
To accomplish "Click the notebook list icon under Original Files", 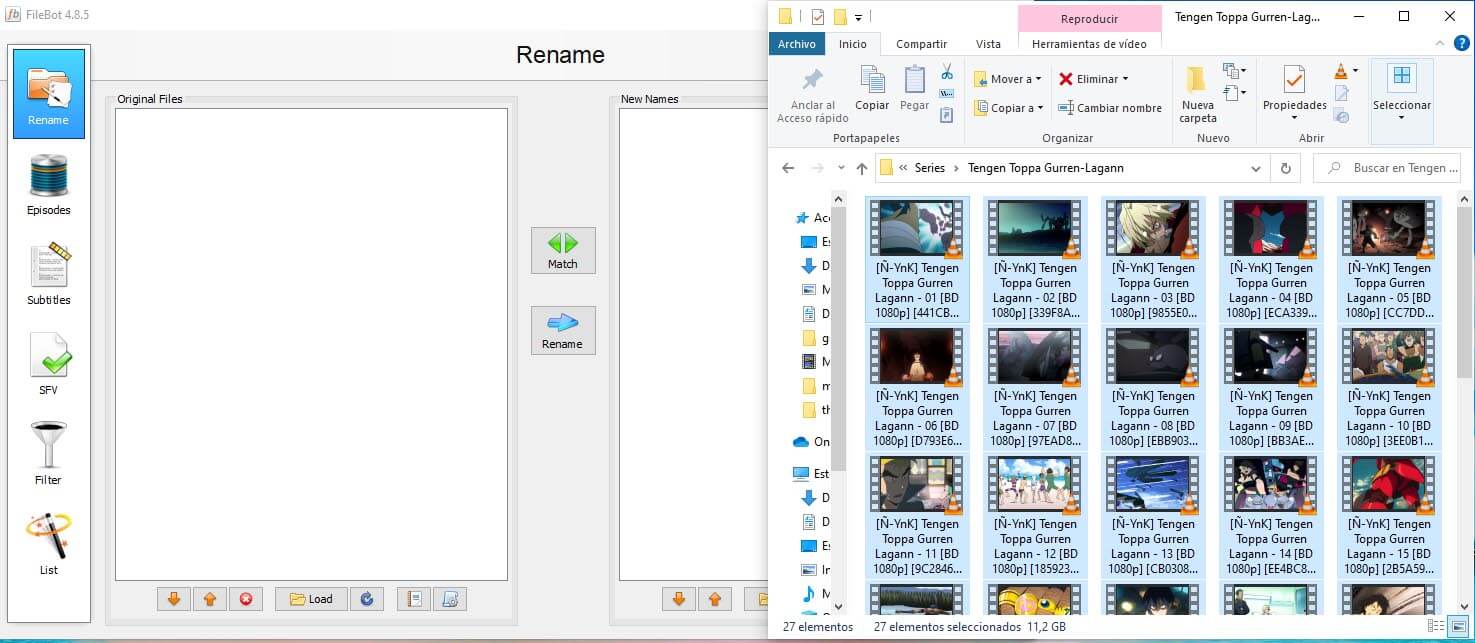I will click(x=414, y=599).
